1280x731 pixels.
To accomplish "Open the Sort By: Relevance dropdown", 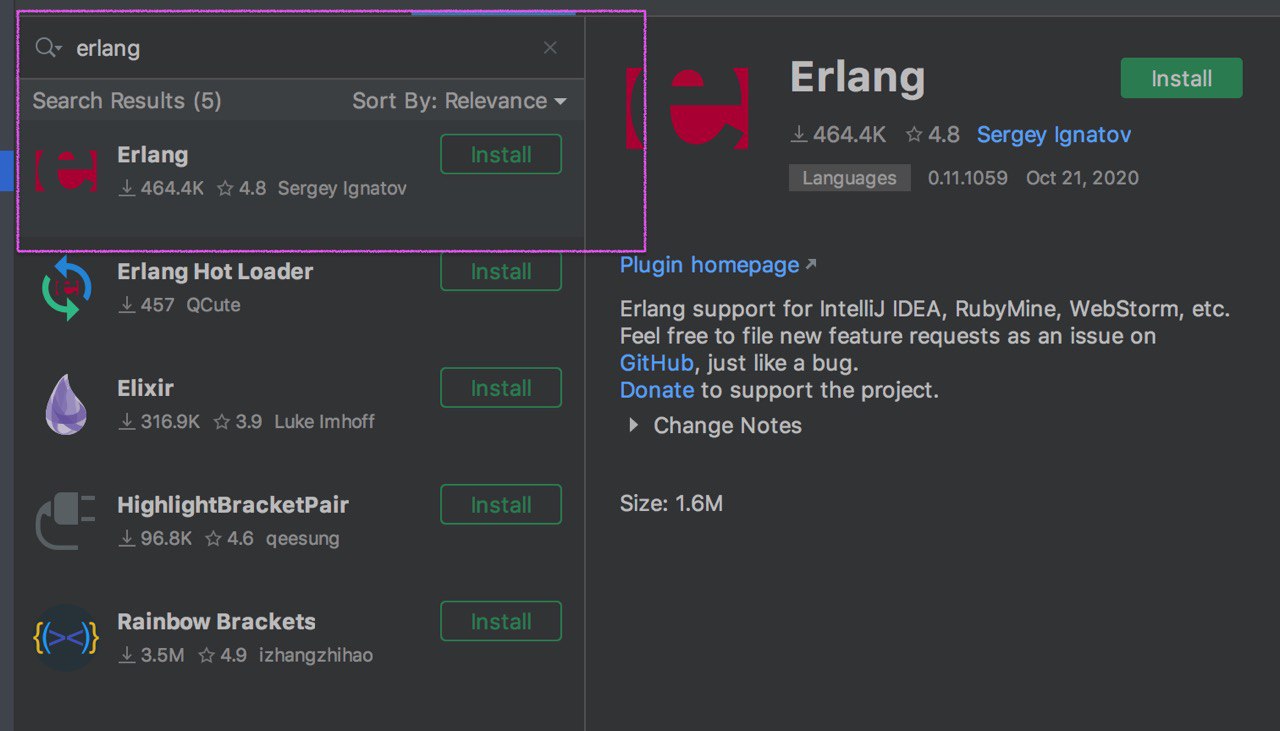I will 459,101.
